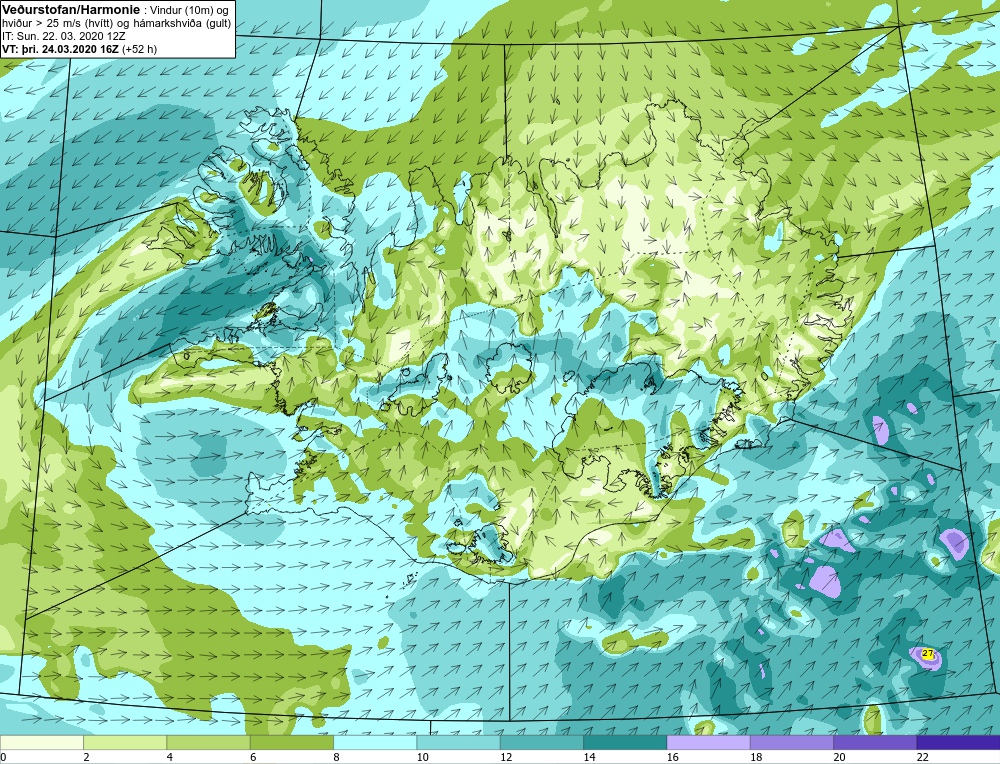Select the 18–20 m/s medium purple legend swatch

(791, 743)
